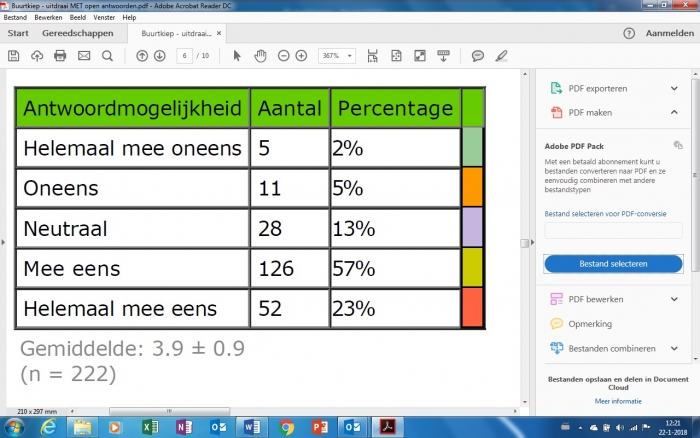Zoom out with the minus icon

282,55
